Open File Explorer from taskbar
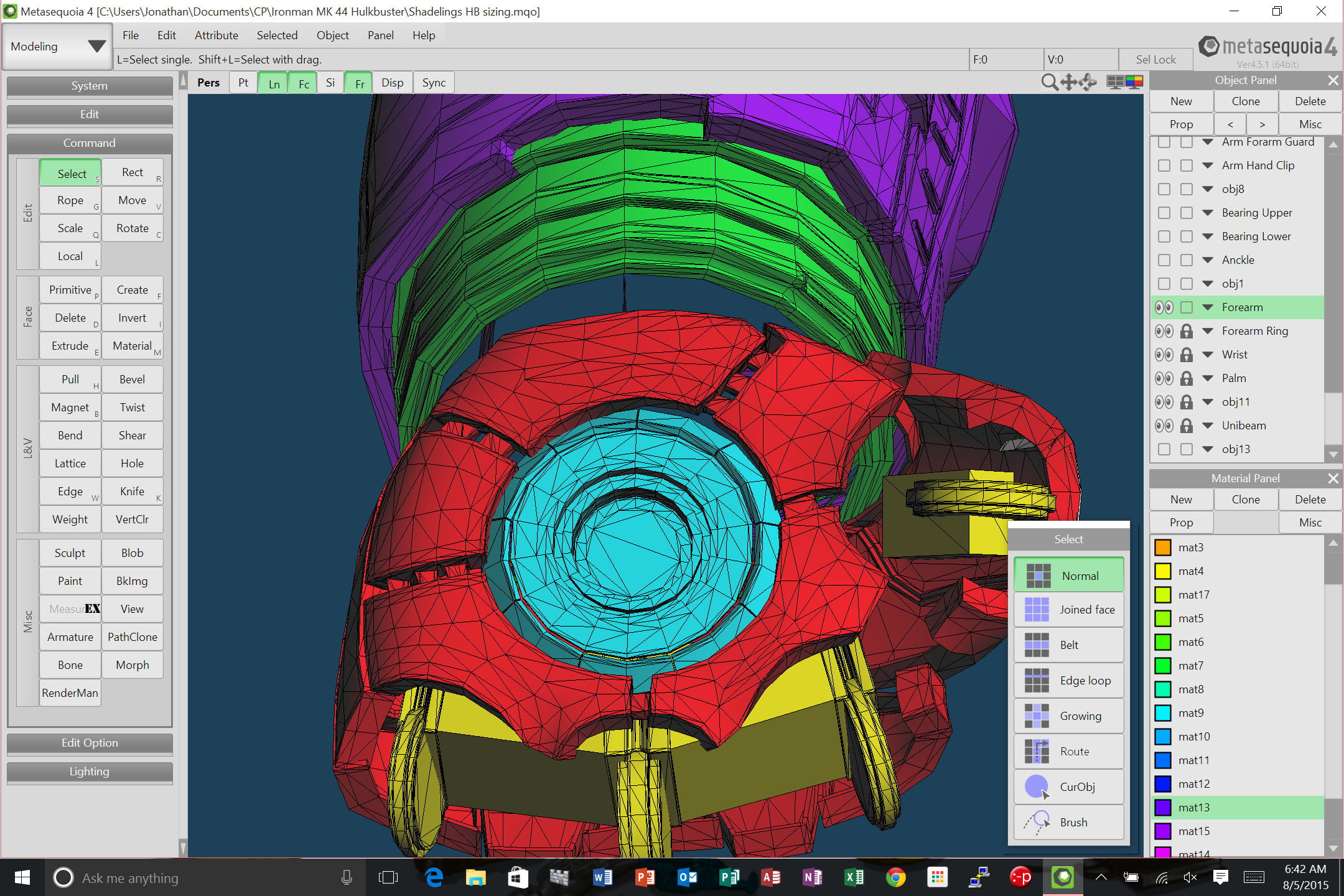Screen dimensions: 1344x896 tap(476, 877)
